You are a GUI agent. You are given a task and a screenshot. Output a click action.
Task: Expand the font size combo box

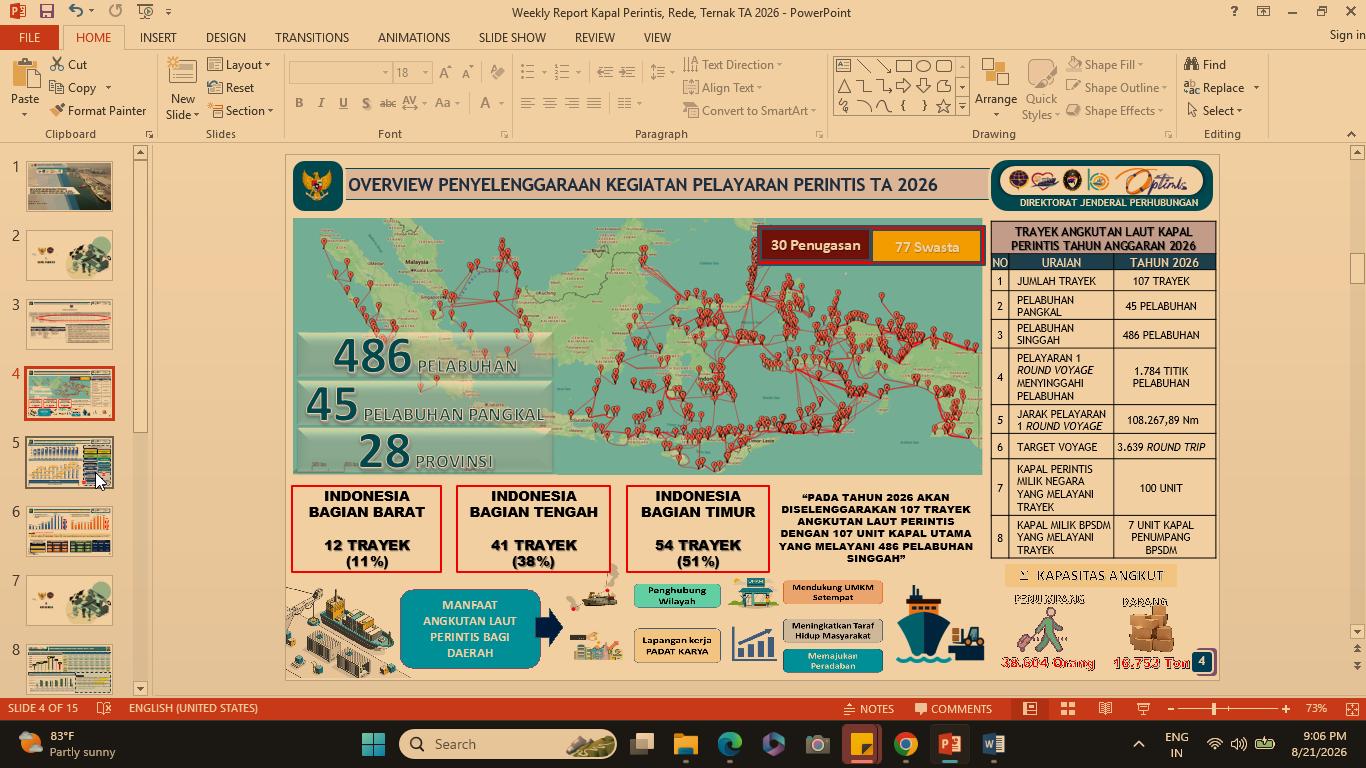pos(425,72)
